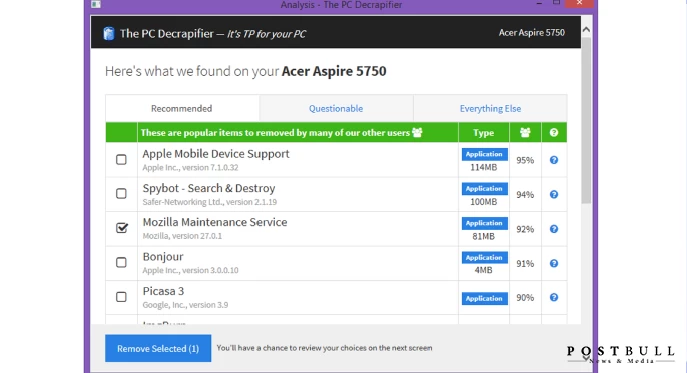687x373 pixels.
Task: Open the Questionable tab
Action: click(x=336, y=108)
